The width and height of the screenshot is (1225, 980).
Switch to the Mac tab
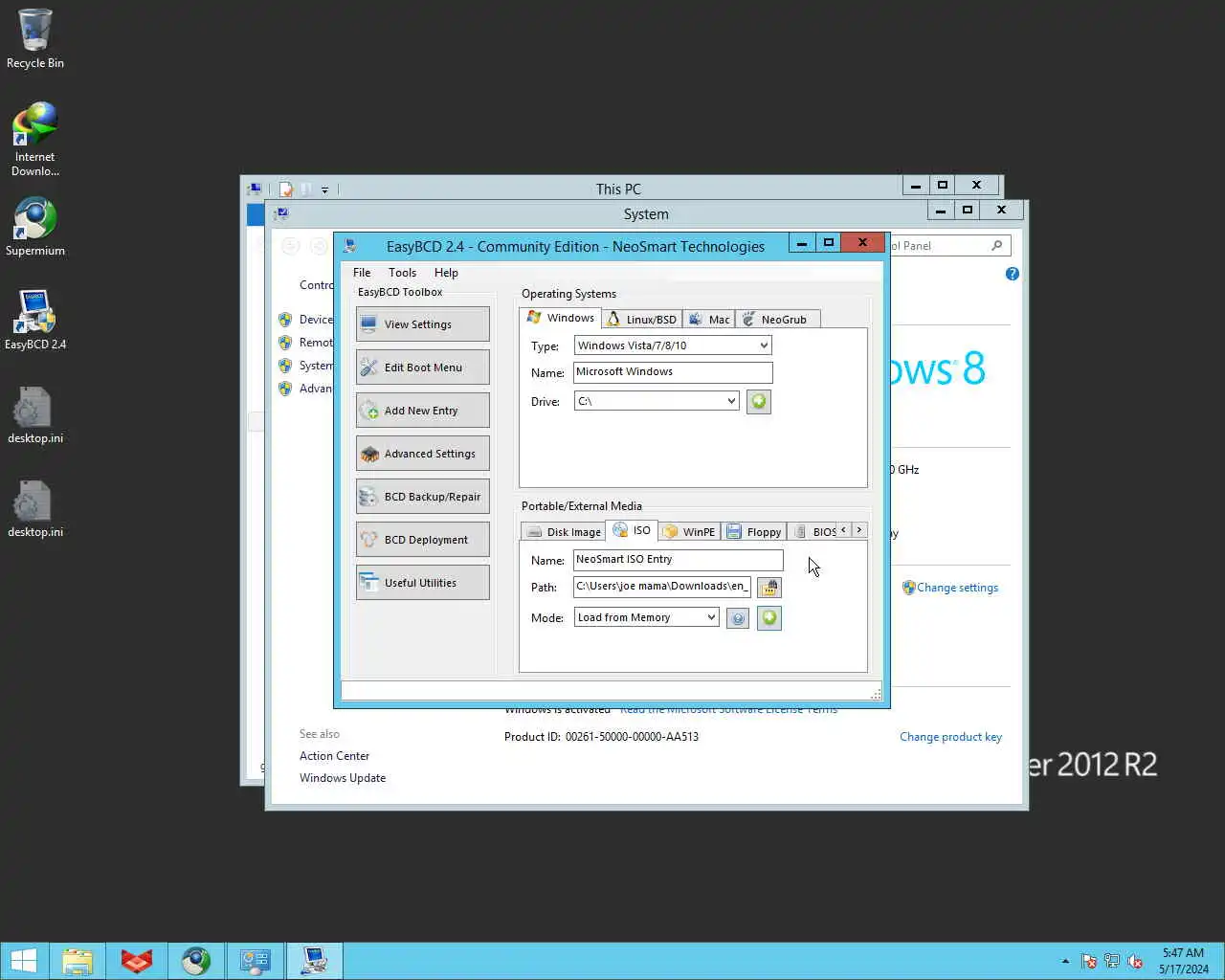[709, 320]
